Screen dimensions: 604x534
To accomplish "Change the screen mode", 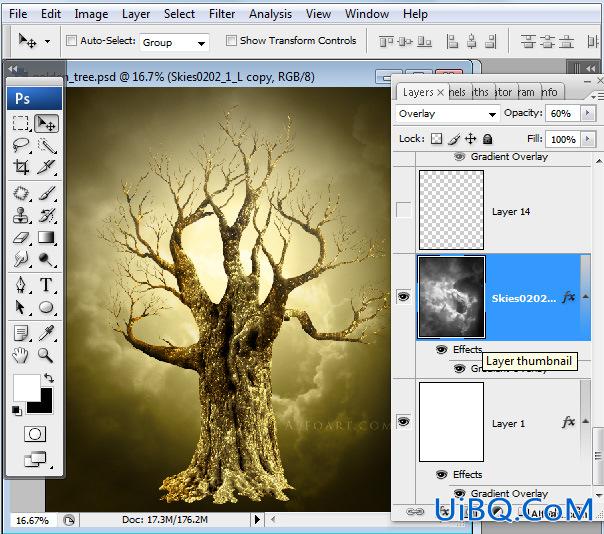I will click(x=35, y=459).
